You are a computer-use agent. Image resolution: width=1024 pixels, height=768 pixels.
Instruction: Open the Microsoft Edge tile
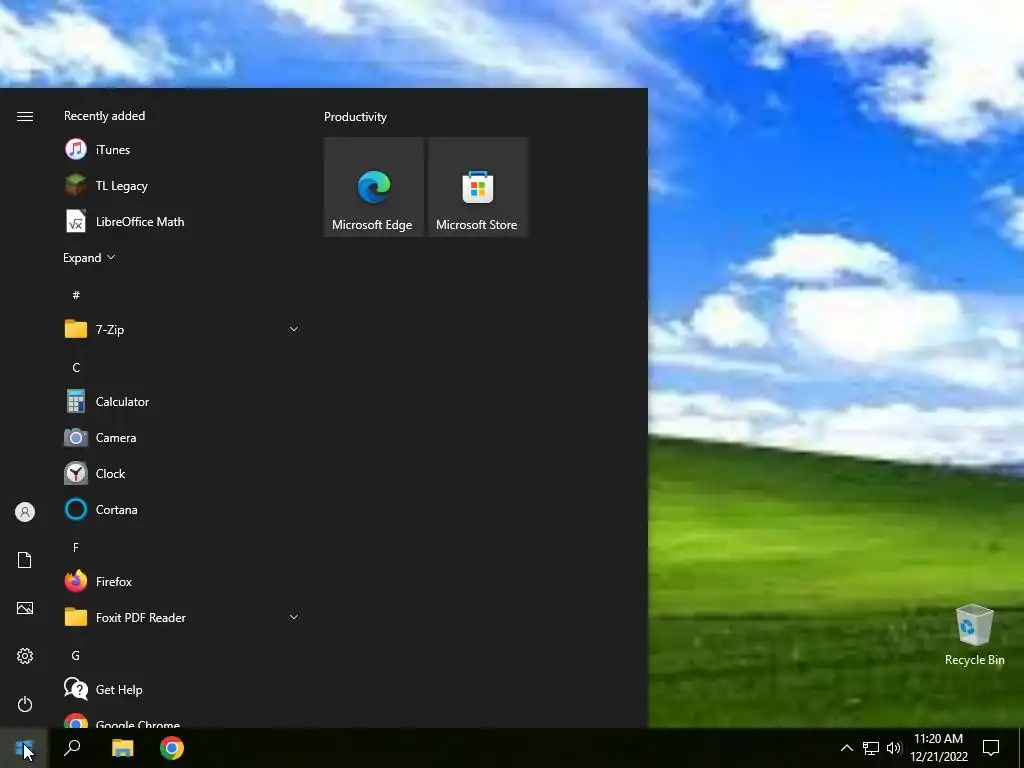click(374, 187)
